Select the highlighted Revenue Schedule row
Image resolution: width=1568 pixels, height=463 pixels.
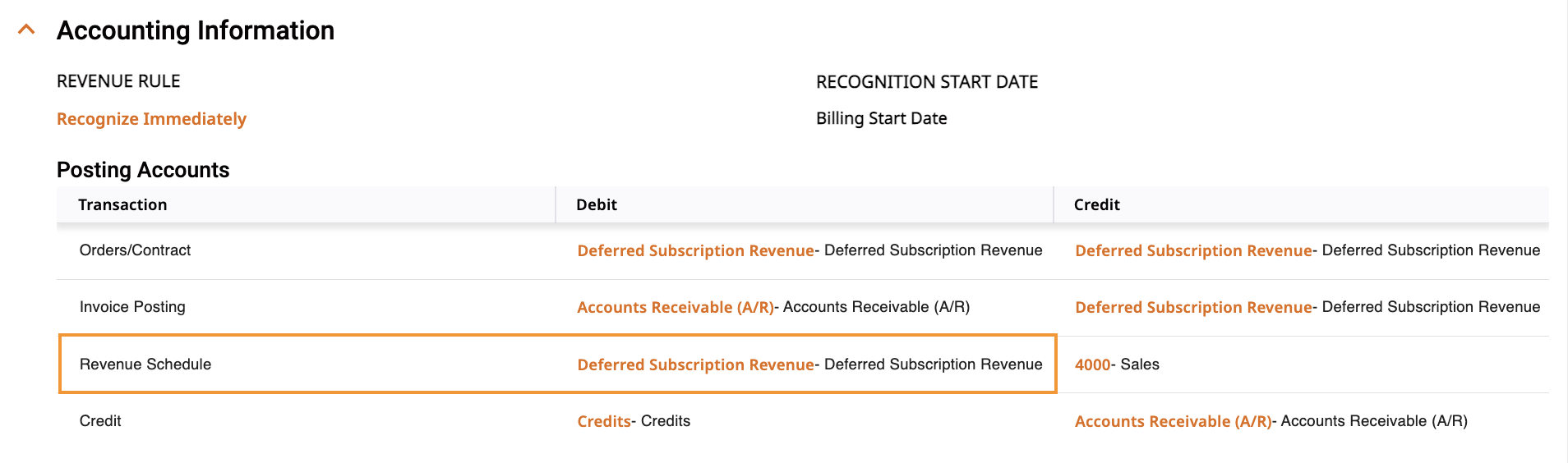pyautogui.click(x=557, y=364)
